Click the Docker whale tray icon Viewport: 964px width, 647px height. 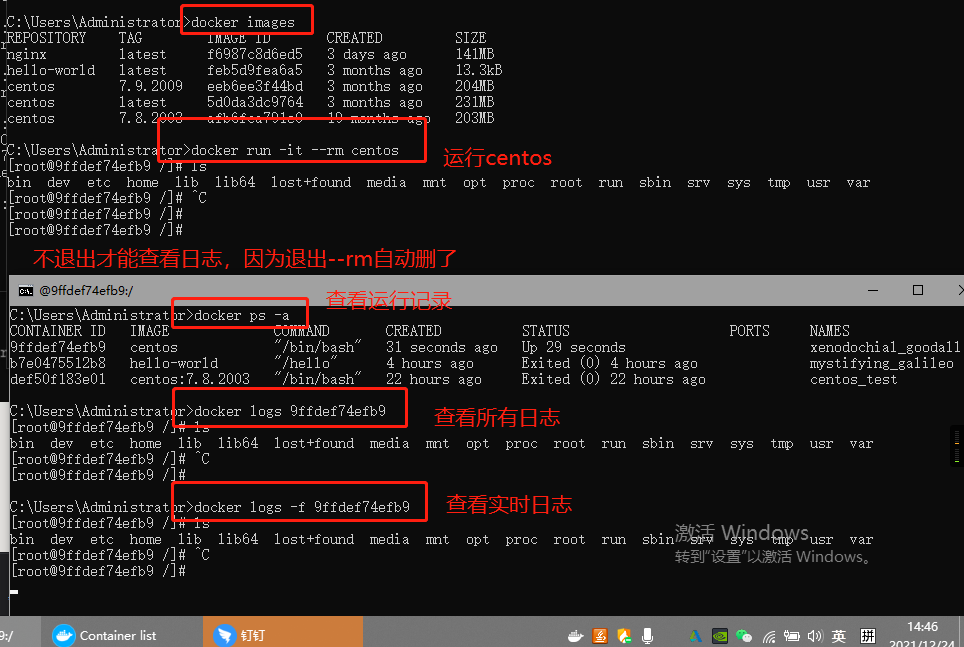coord(575,637)
